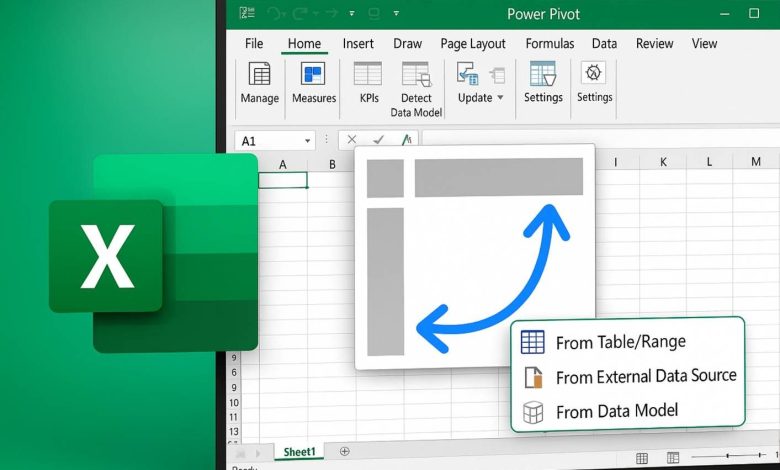This screenshot has width=780, height=470.
Task: Open the Formulas ribbon tab
Action: tap(549, 44)
